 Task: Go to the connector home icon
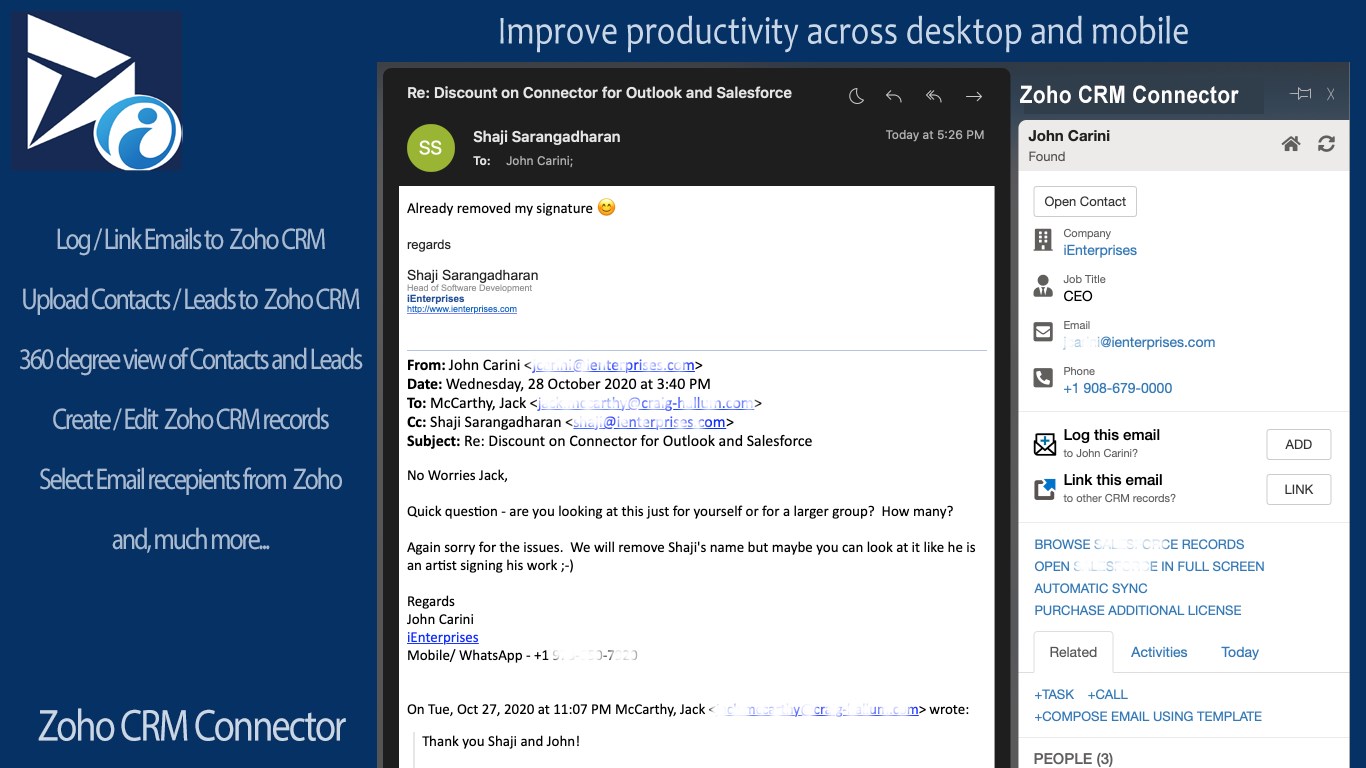pyautogui.click(x=1291, y=144)
